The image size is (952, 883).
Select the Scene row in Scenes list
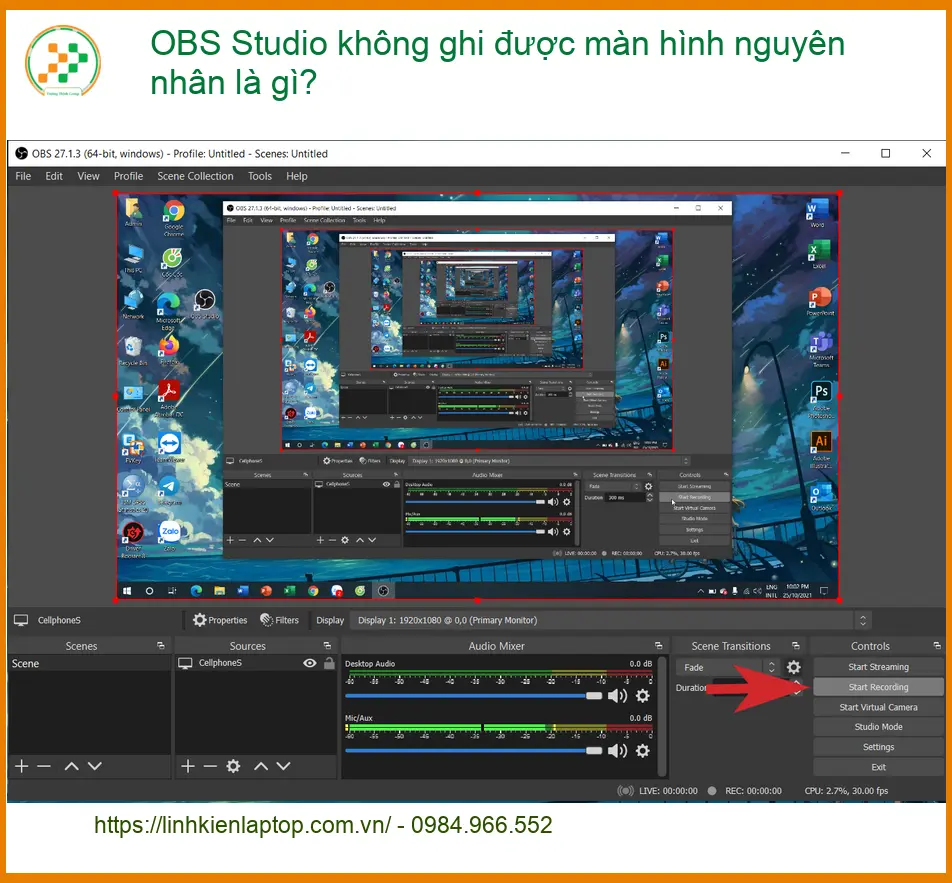(x=89, y=664)
